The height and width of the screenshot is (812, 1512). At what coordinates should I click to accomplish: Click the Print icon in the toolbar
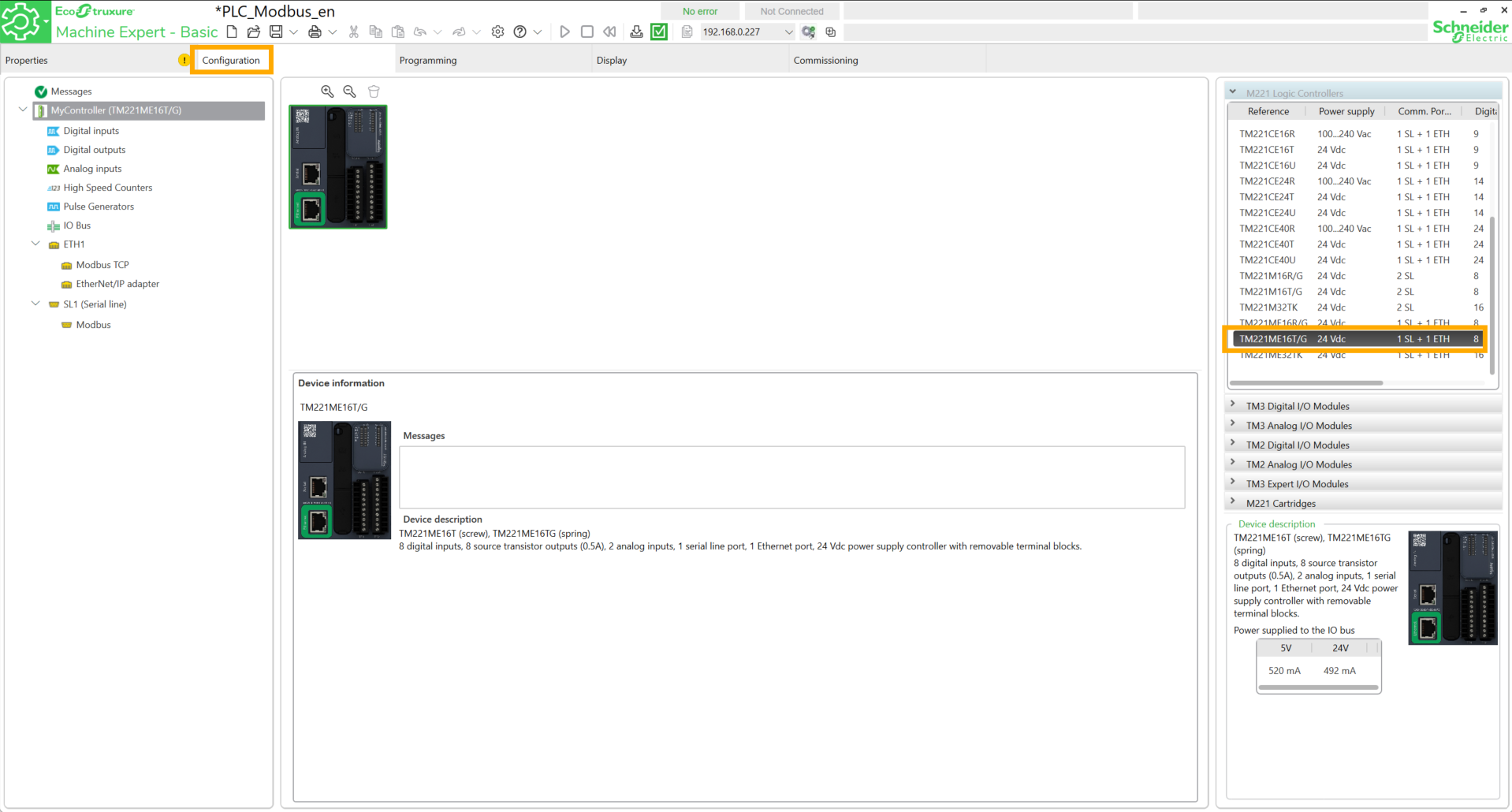point(315,32)
